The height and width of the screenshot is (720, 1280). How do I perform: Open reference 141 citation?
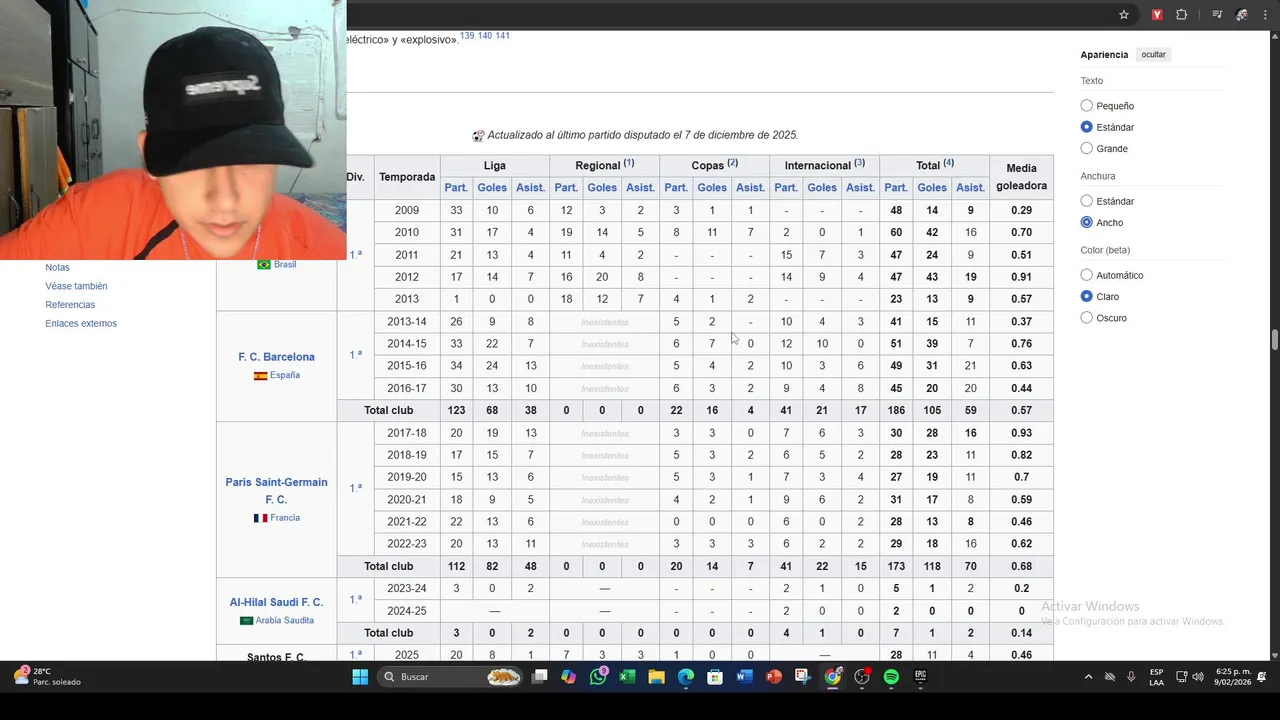503,36
